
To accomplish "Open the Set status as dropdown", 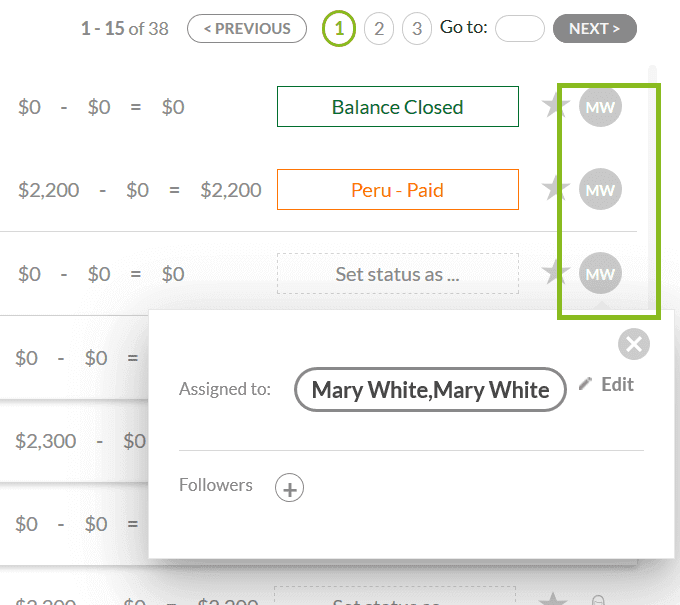I will tap(398, 273).
